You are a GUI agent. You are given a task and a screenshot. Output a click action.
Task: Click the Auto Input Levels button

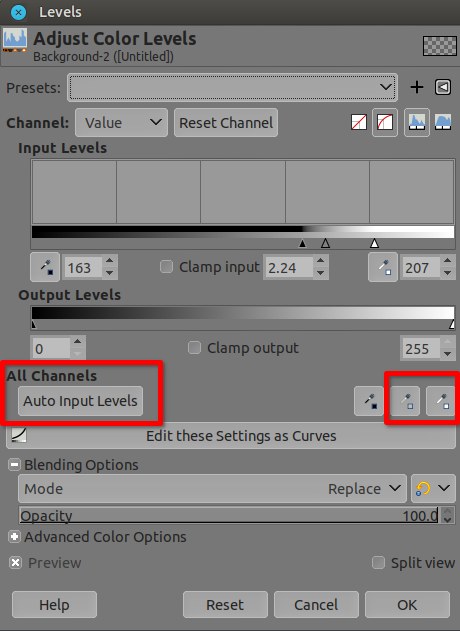point(80,401)
